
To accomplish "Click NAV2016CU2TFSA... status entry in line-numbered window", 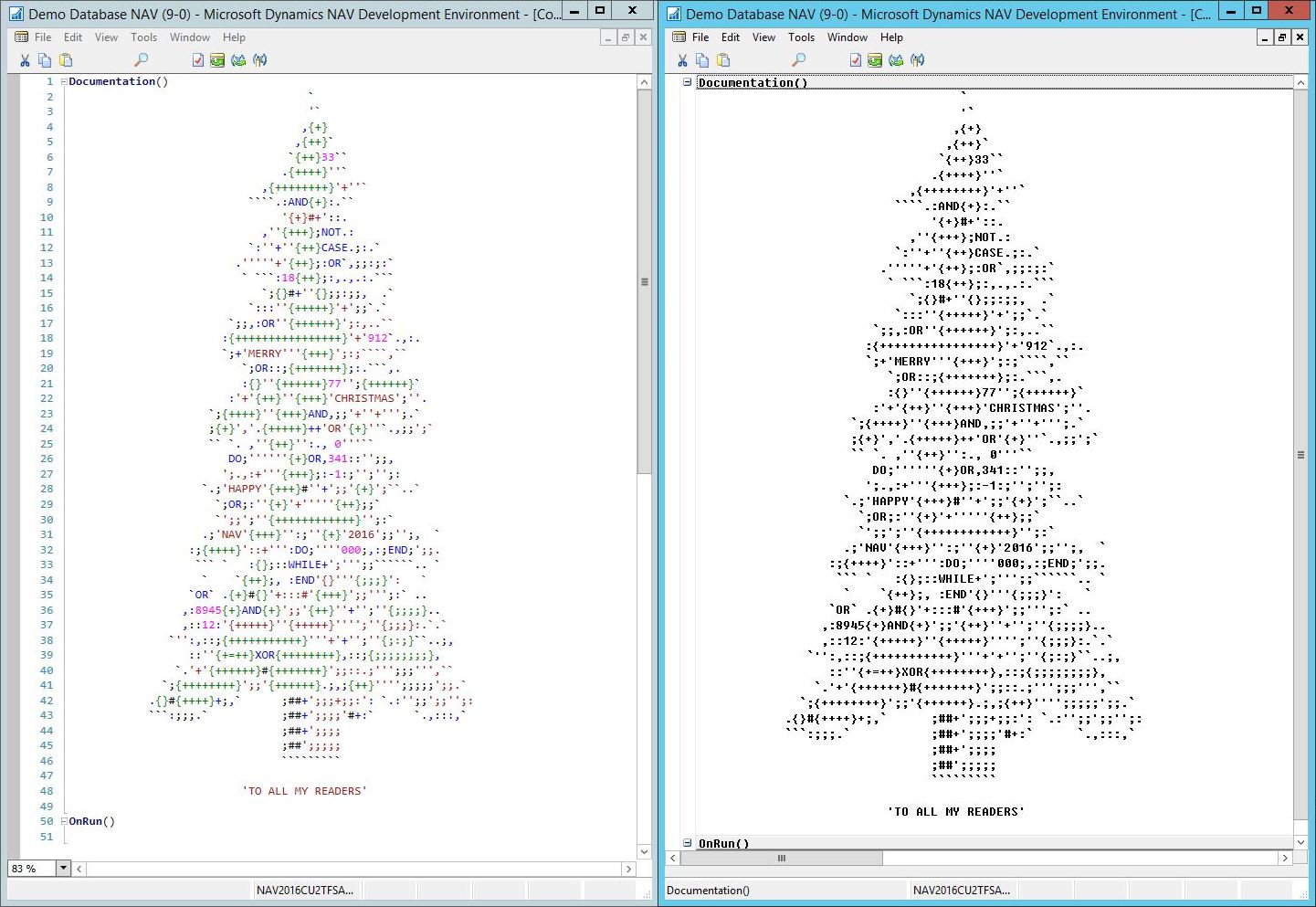I will click(305, 890).
